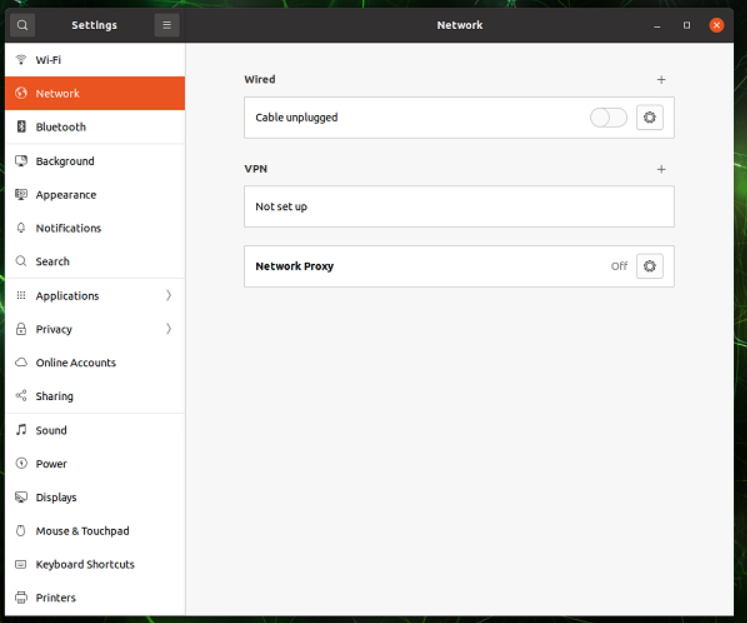747x623 pixels.
Task: Expand Applications chevron arrow
Action: (x=169, y=295)
